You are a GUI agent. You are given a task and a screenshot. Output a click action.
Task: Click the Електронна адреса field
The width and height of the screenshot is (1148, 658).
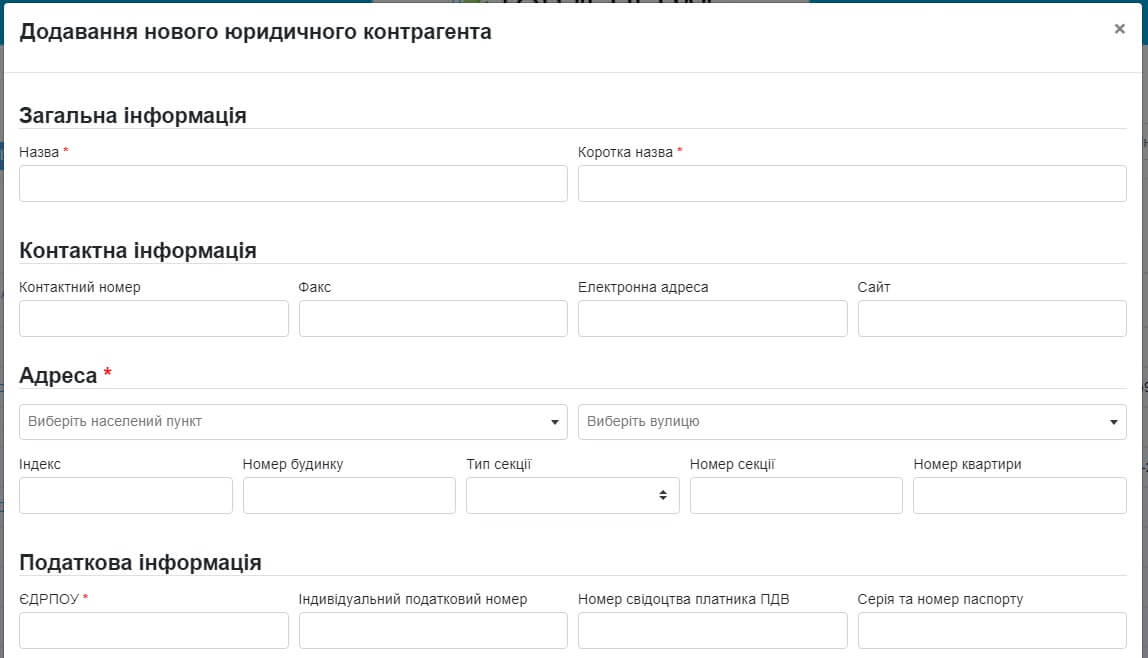click(x=712, y=319)
